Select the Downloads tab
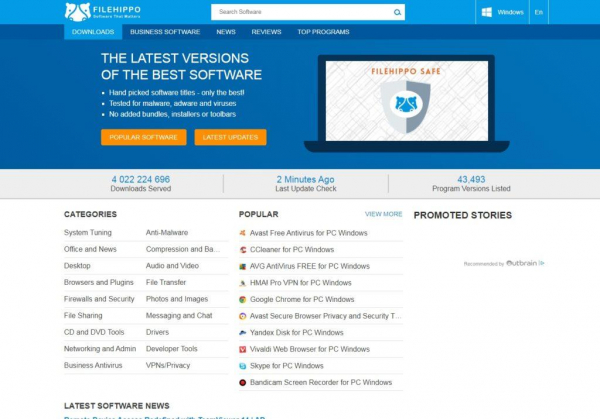 coord(93,32)
